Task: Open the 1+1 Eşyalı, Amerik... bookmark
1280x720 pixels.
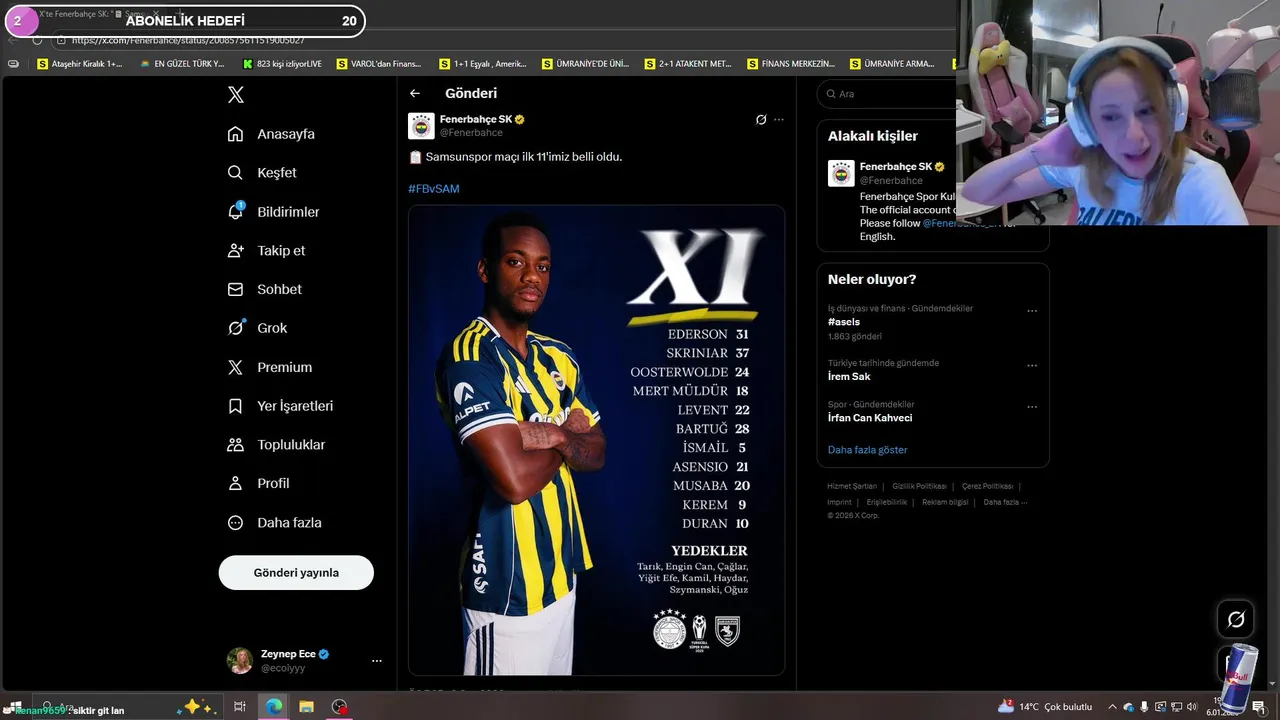Action: coord(482,64)
